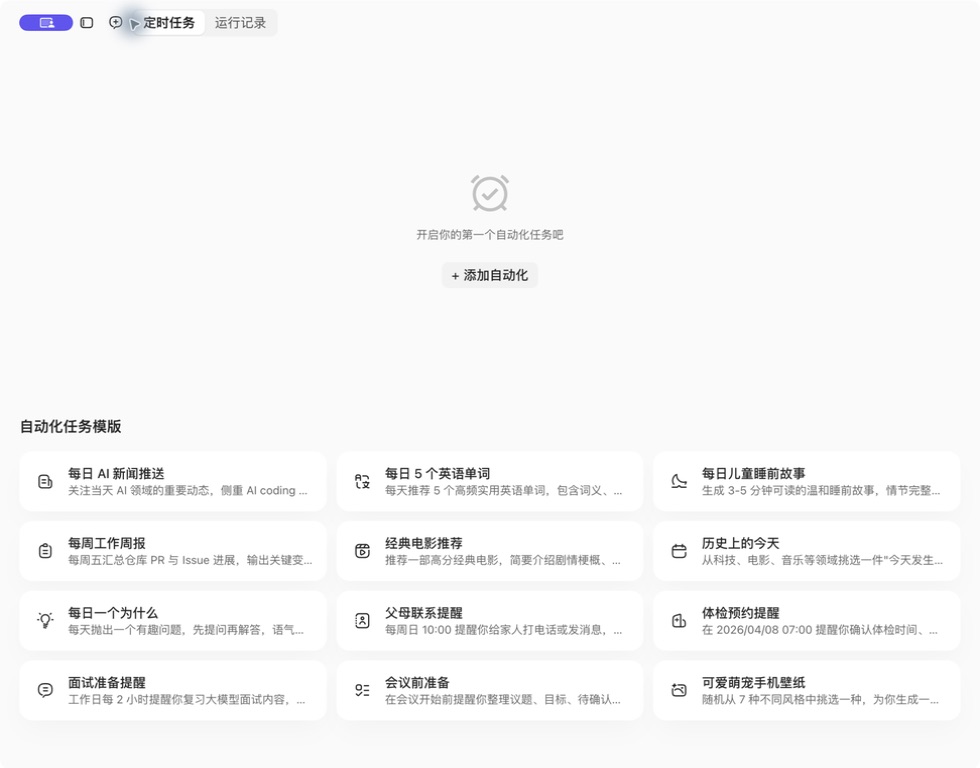The height and width of the screenshot is (768, 980).
Task: Click the chat bubble icon beside 面试准备提醒
Action: (45, 690)
